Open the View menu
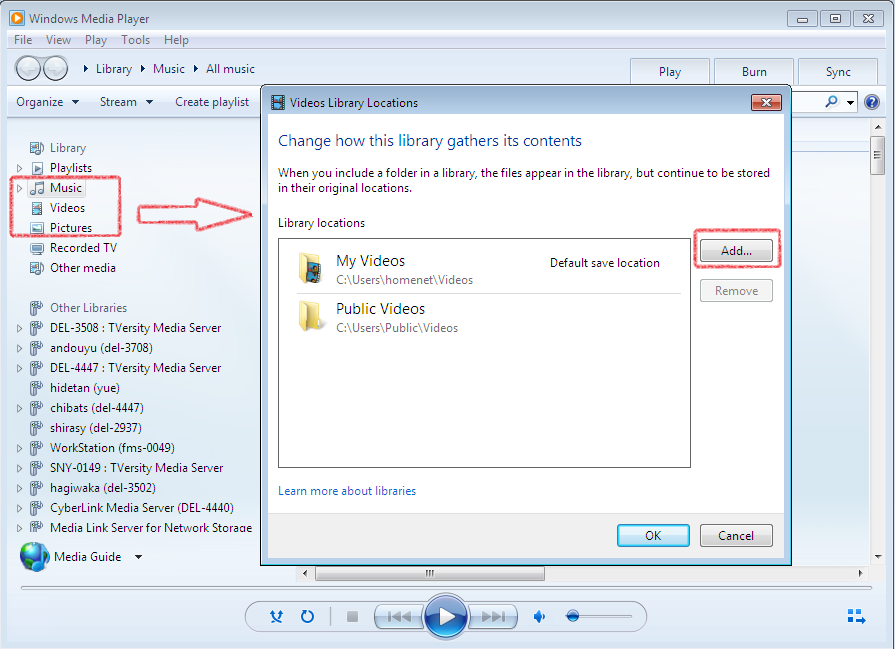The height and width of the screenshot is (649, 895). tap(58, 40)
